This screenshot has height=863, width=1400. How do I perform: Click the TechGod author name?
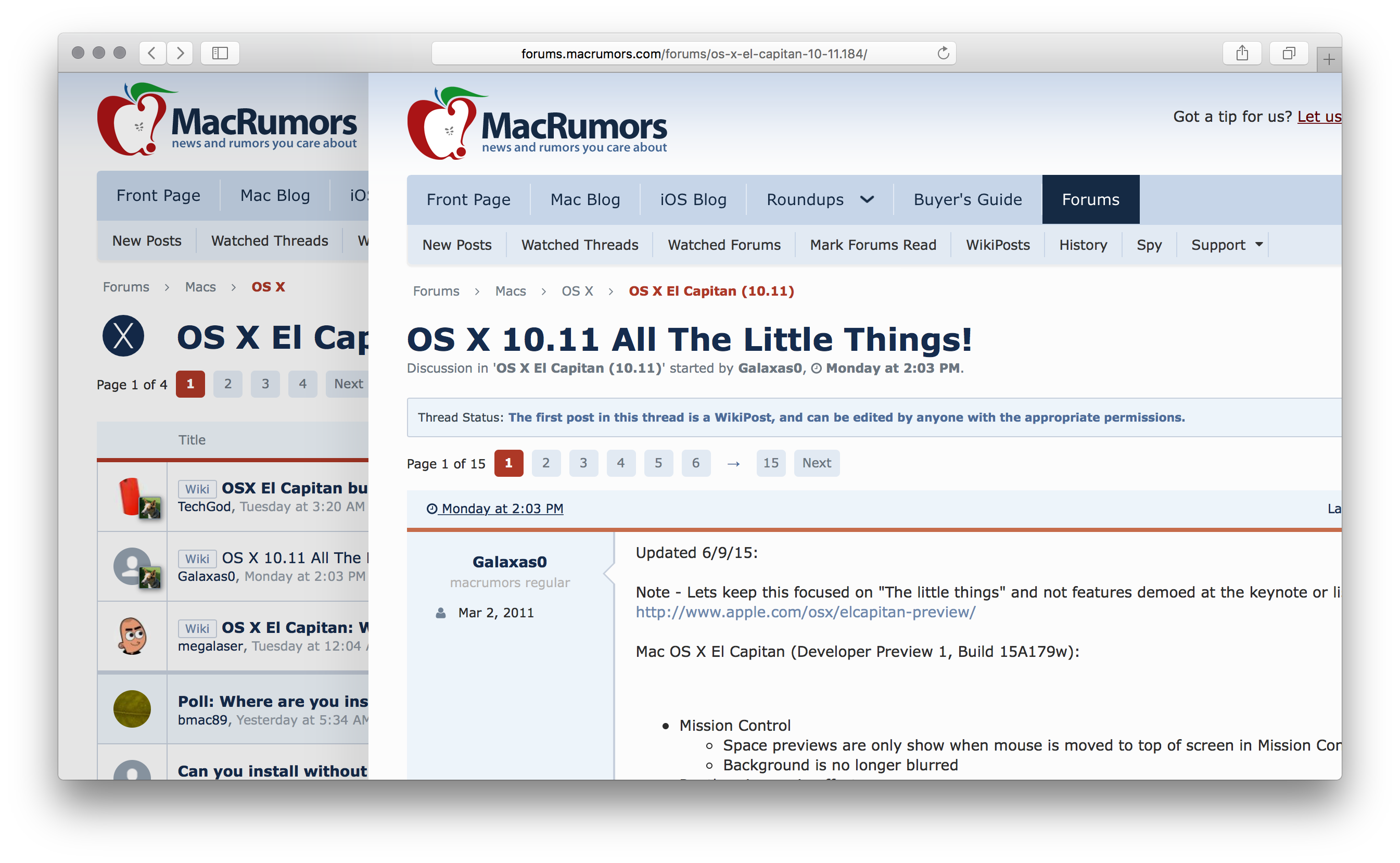point(203,507)
